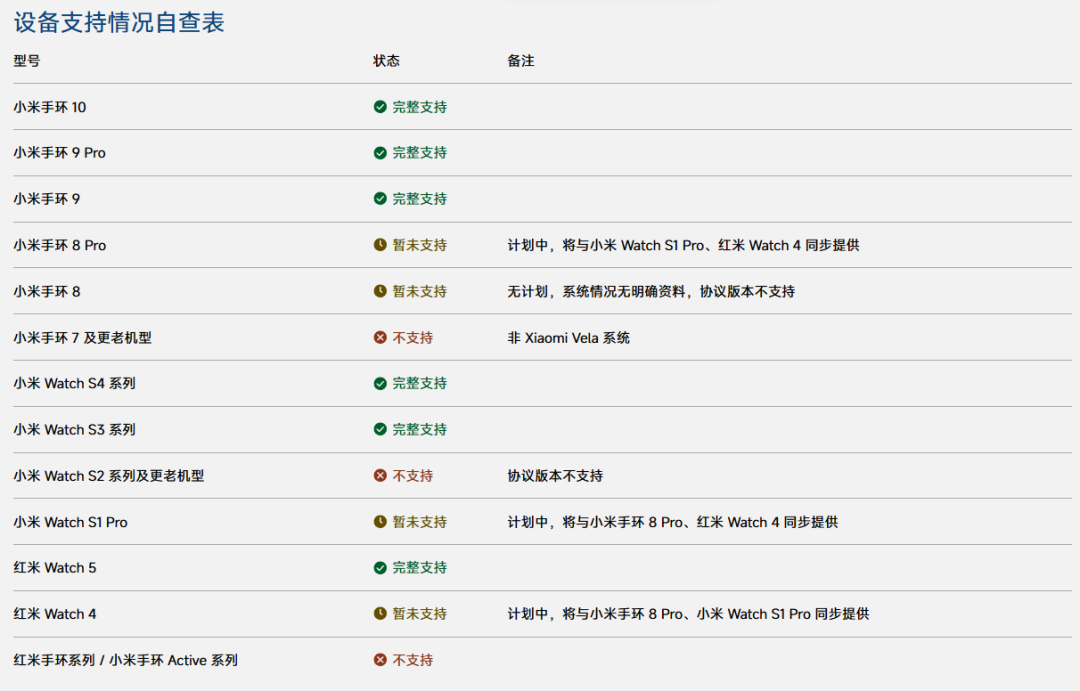Click the clock icon for 小米手环 8 Pro

[x=380, y=245]
